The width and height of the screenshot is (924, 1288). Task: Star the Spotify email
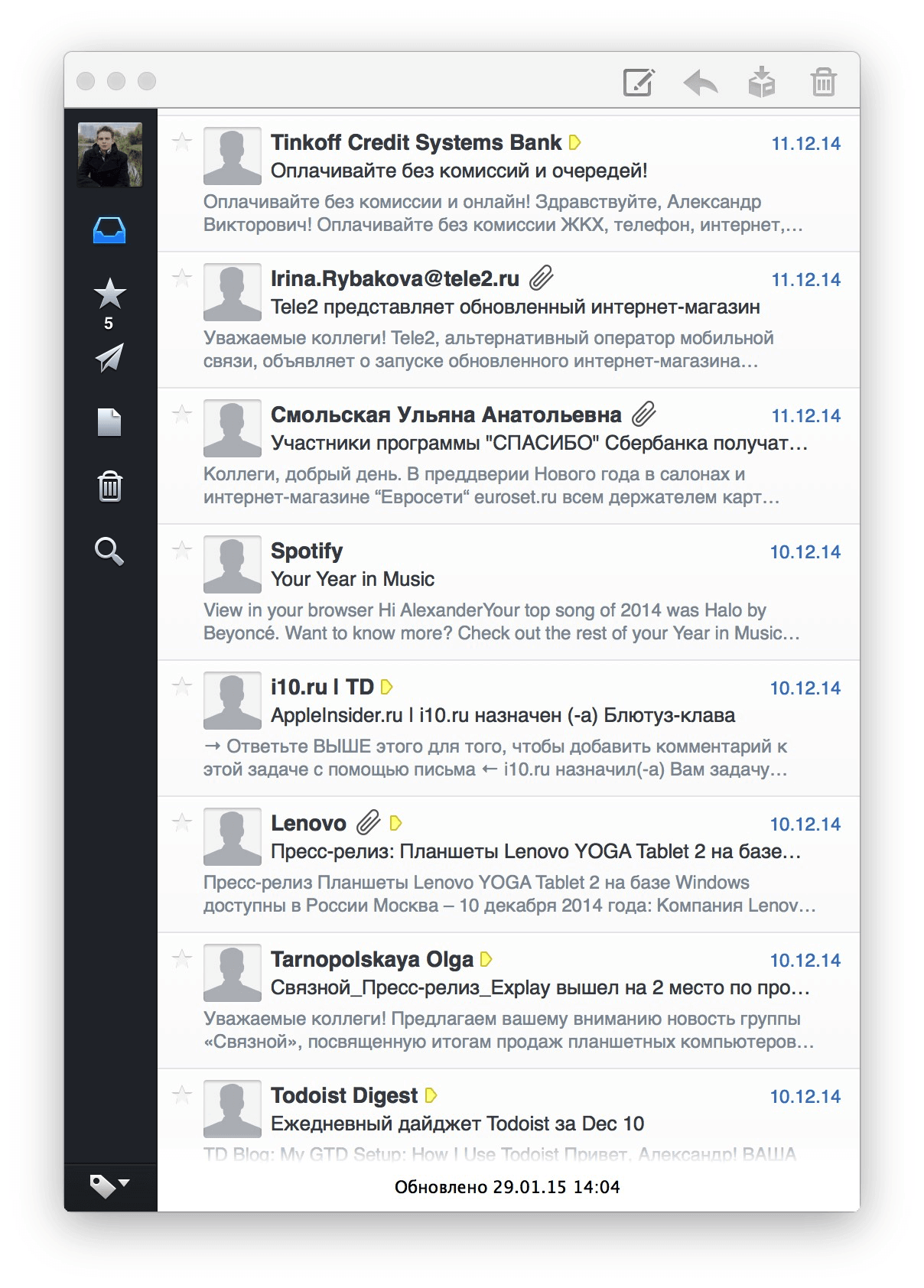pyautogui.click(x=182, y=551)
